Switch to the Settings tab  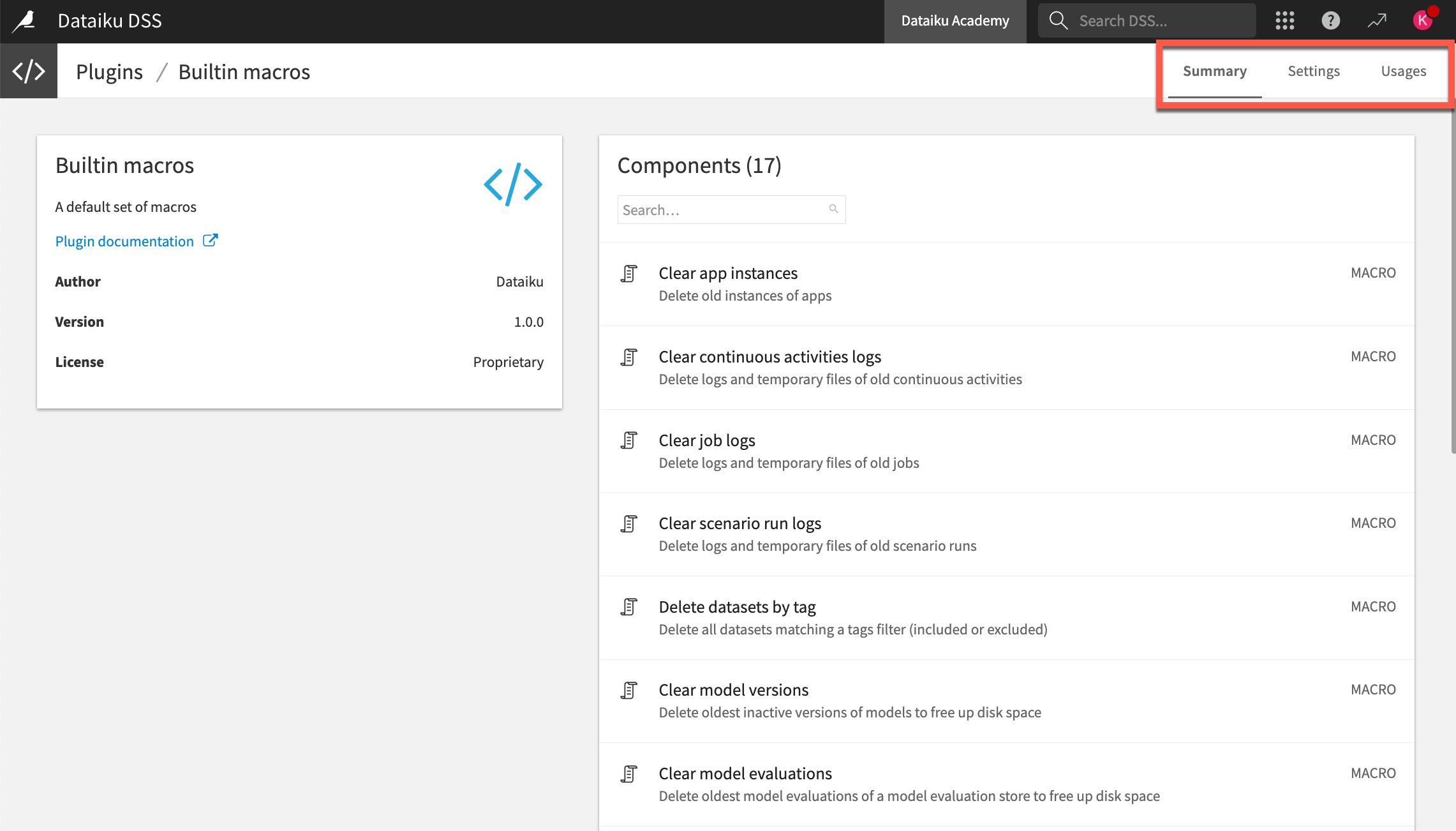pos(1313,70)
